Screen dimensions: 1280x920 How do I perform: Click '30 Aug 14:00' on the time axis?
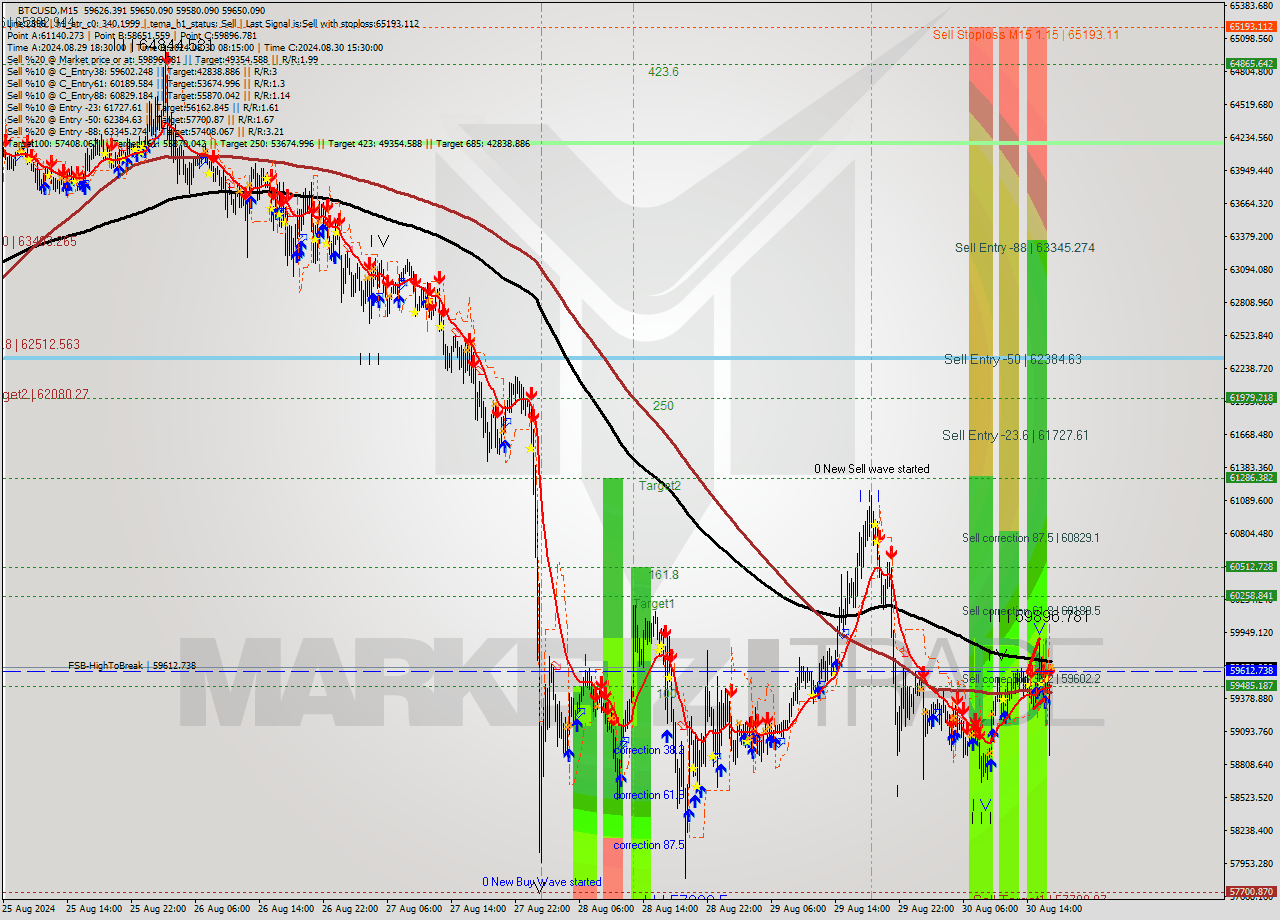(x=1053, y=910)
